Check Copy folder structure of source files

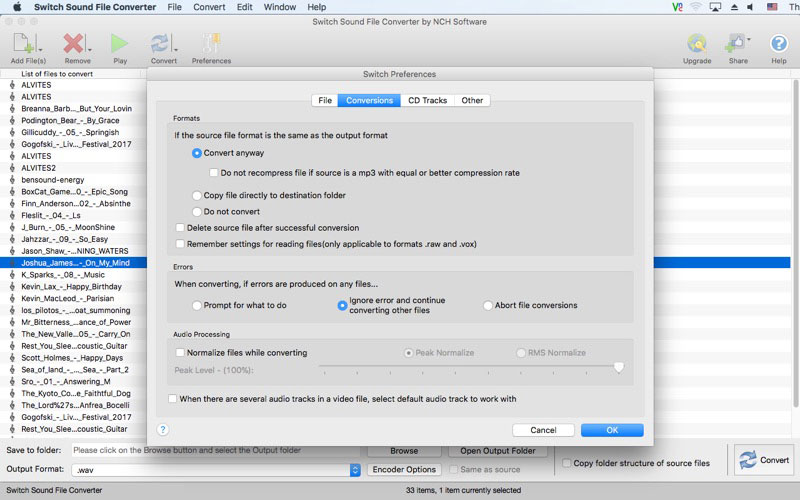pyautogui.click(x=566, y=463)
